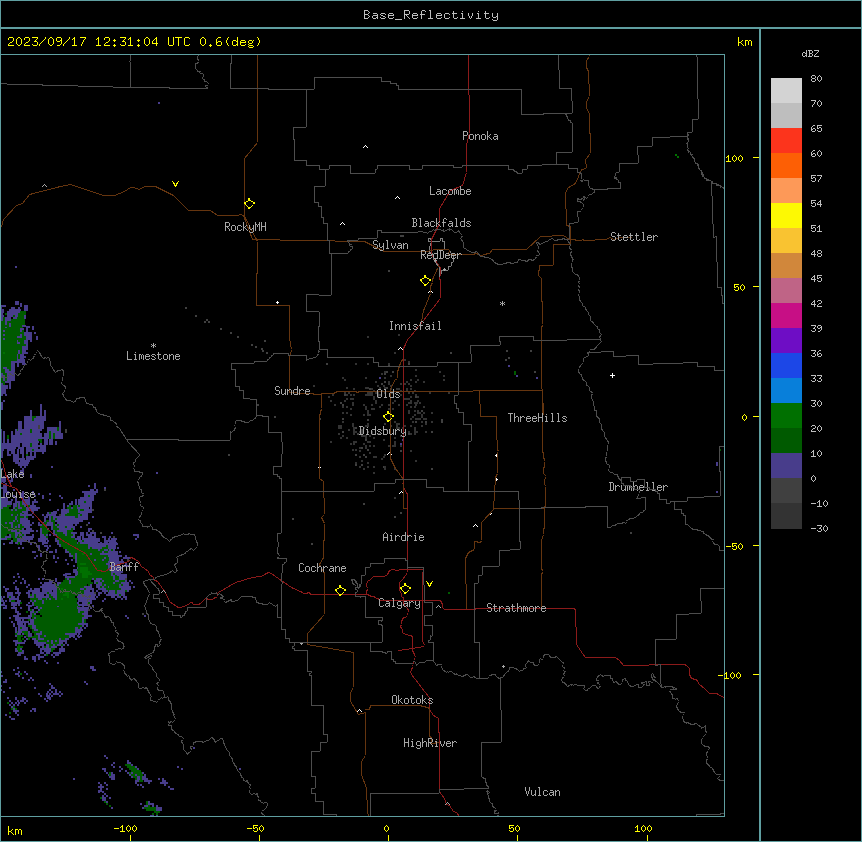Click the yellow 54 dBZ legend swatch

(786, 215)
